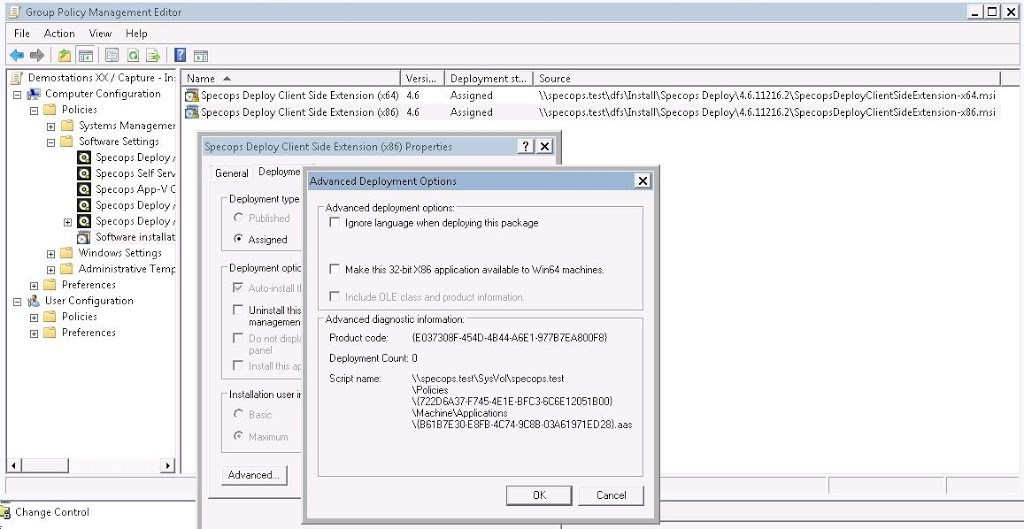Click the Computer Configuration monitor icon
The height and width of the screenshot is (529, 1024).
pos(34,94)
